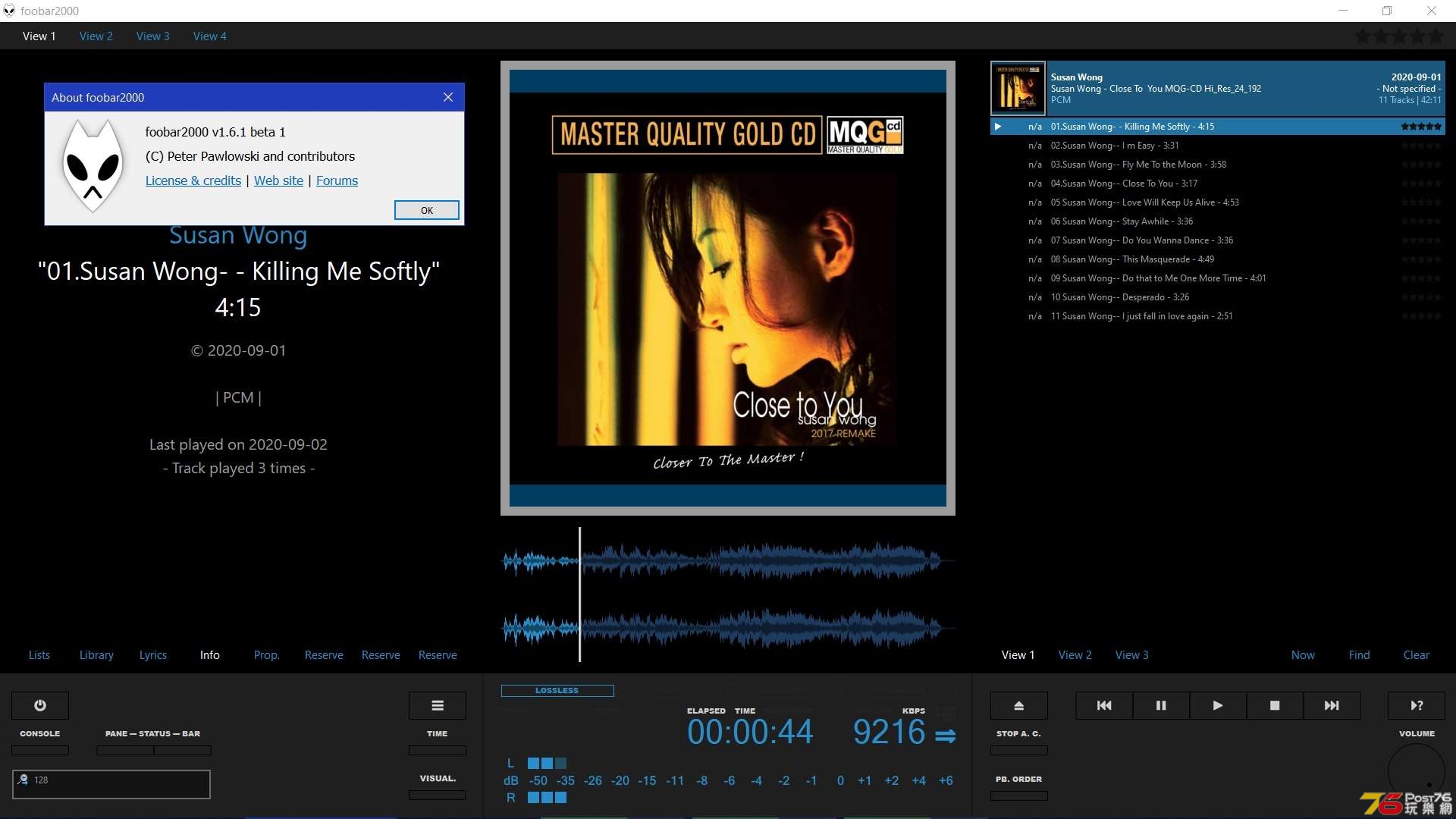1456x819 pixels.
Task: Open the hamburger menu button above TIME
Action: pos(438,705)
